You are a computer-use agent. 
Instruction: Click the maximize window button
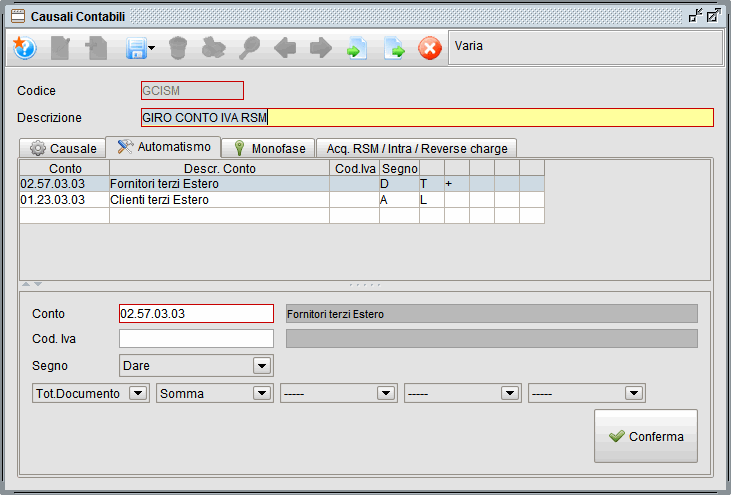tap(713, 16)
